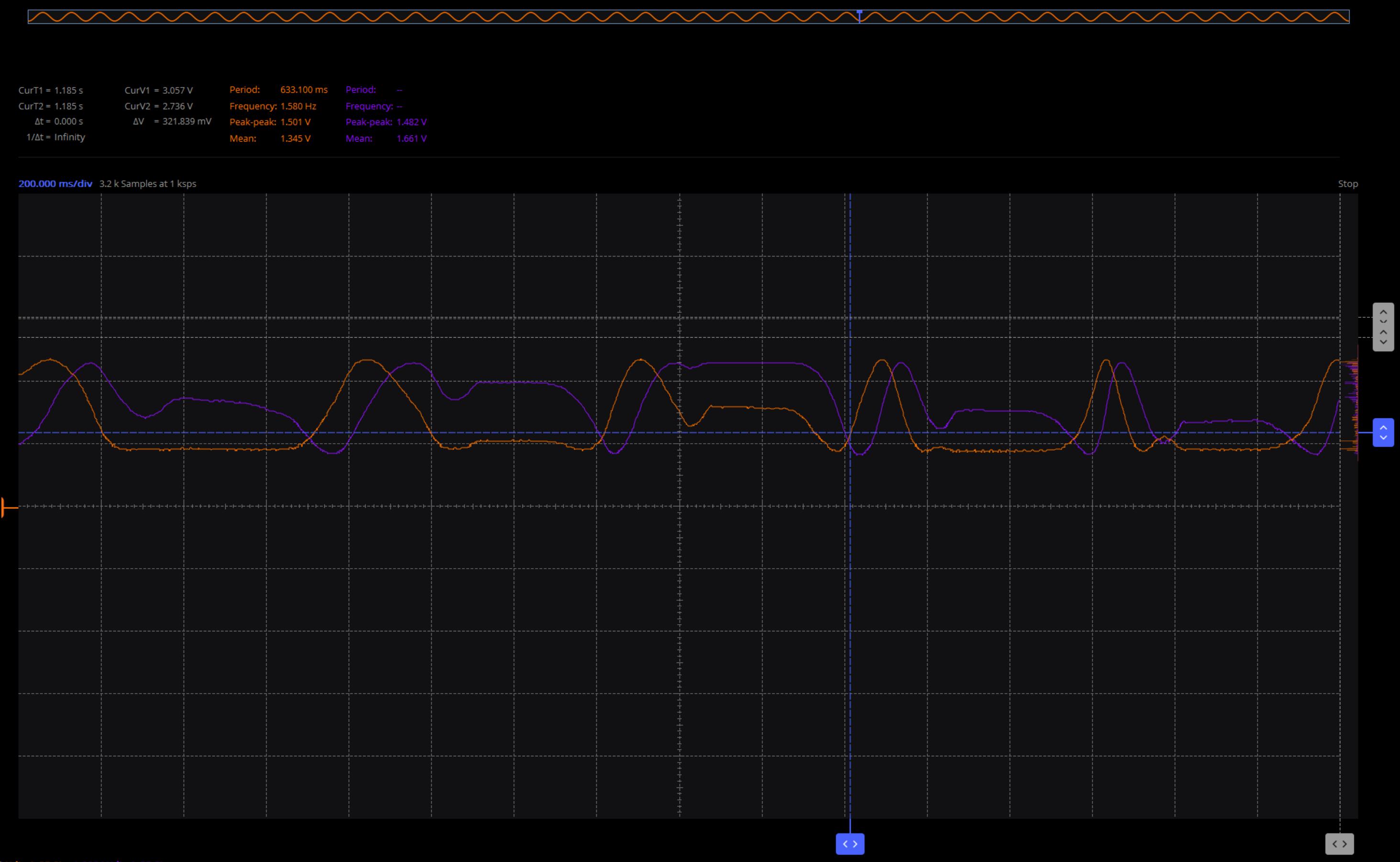The height and width of the screenshot is (862, 1400).
Task: Click the Δt = 0.000 s readout
Action: [59, 122]
